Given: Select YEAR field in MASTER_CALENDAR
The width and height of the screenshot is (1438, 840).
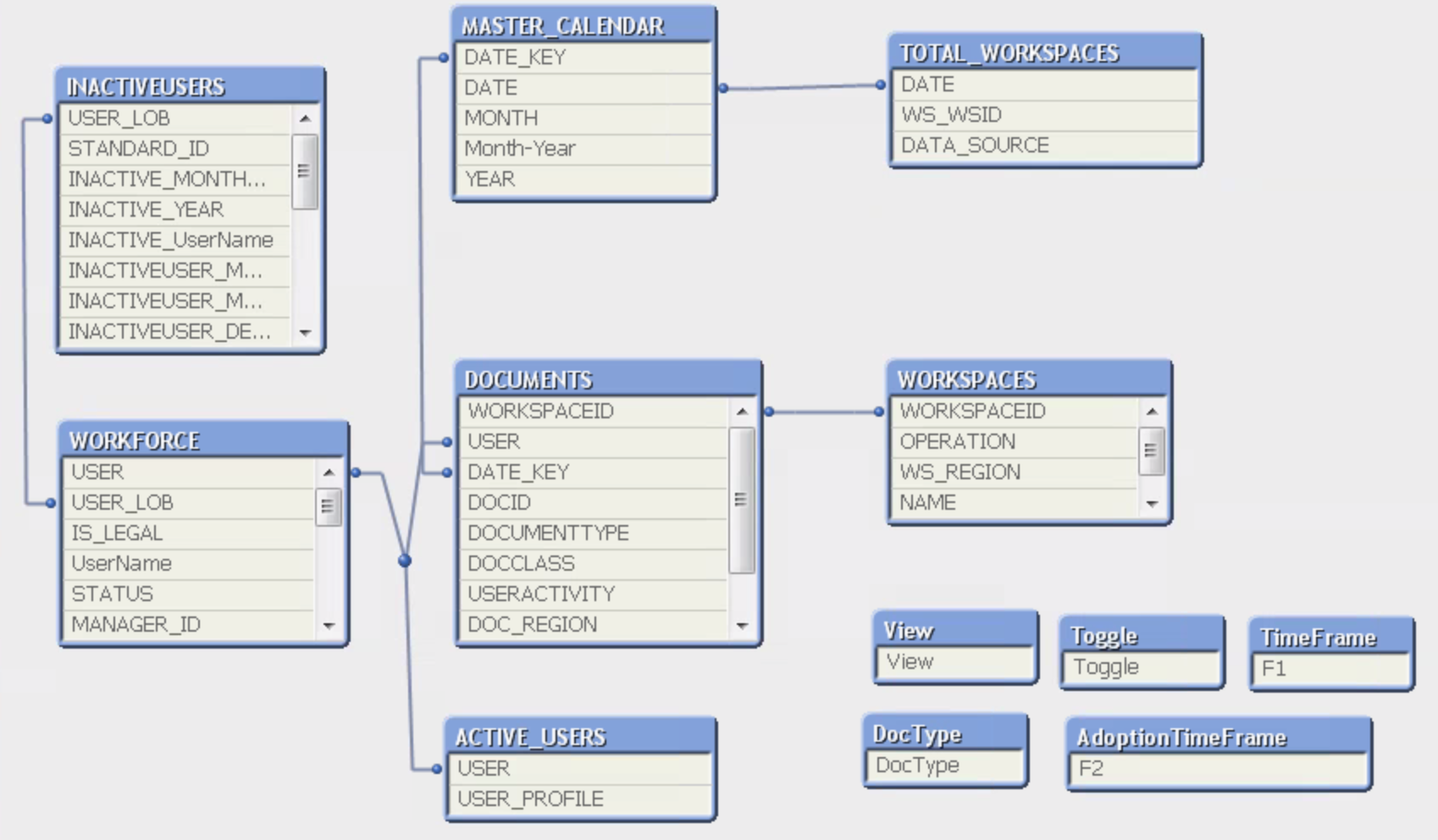Looking at the screenshot, I should pyautogui.click(x=584, y=180).
